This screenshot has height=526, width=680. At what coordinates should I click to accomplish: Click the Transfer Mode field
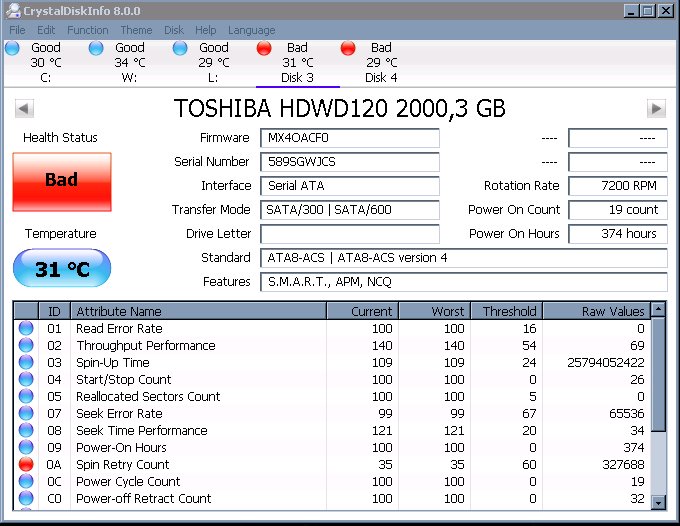[x=350, y=210]
